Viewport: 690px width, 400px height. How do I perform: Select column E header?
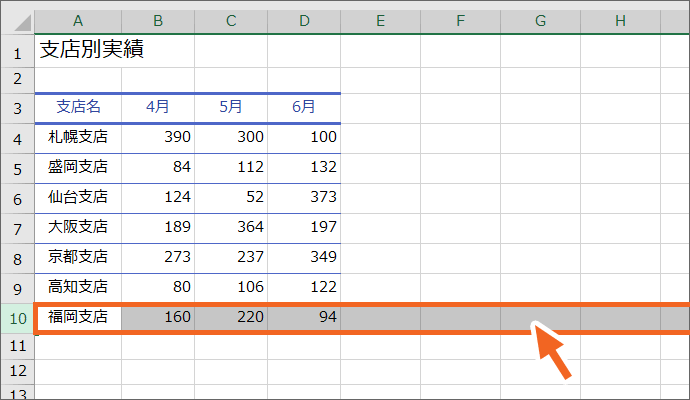click(x=381, y=21)
